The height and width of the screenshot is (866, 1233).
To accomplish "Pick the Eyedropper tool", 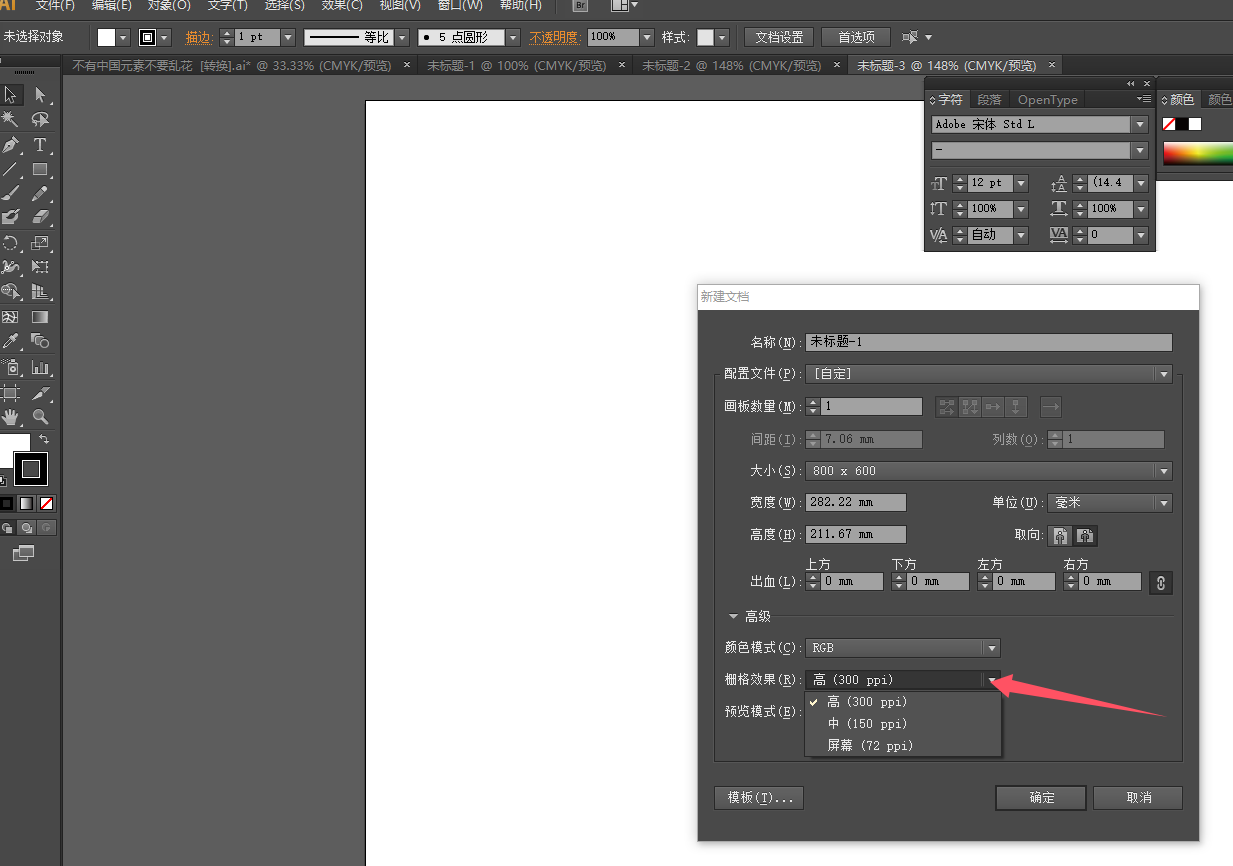I will (x=12, y=341).
